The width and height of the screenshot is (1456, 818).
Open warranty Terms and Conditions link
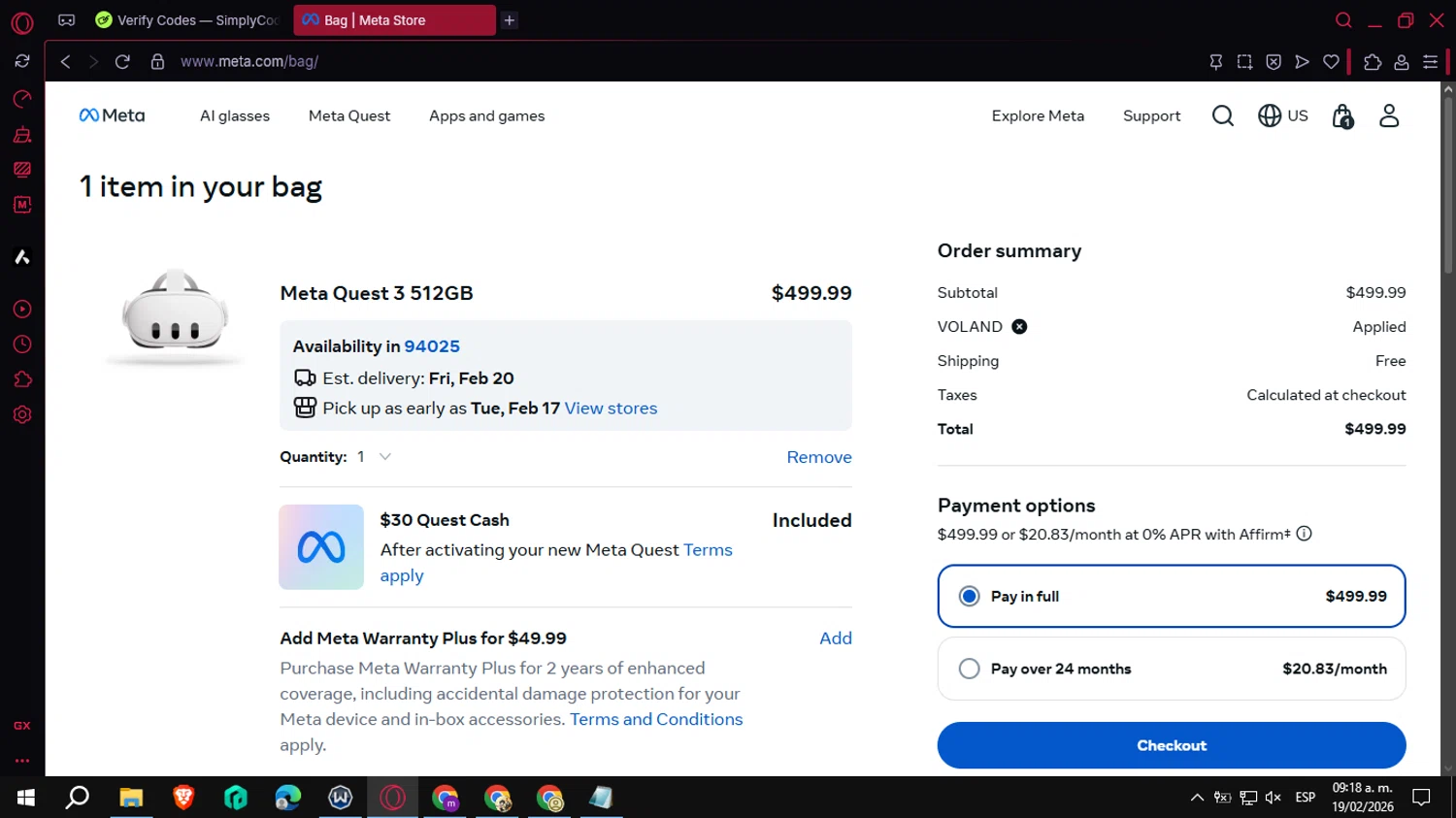pos(656,719)
